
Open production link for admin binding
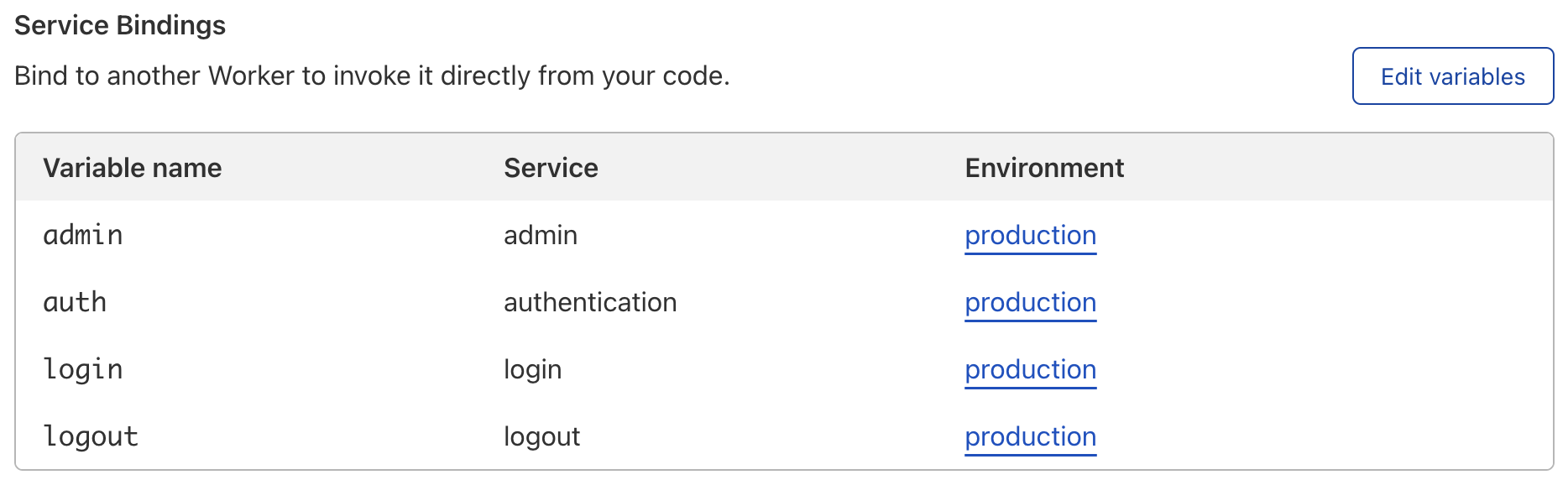pyautogui.click(x=1030, y=236)
